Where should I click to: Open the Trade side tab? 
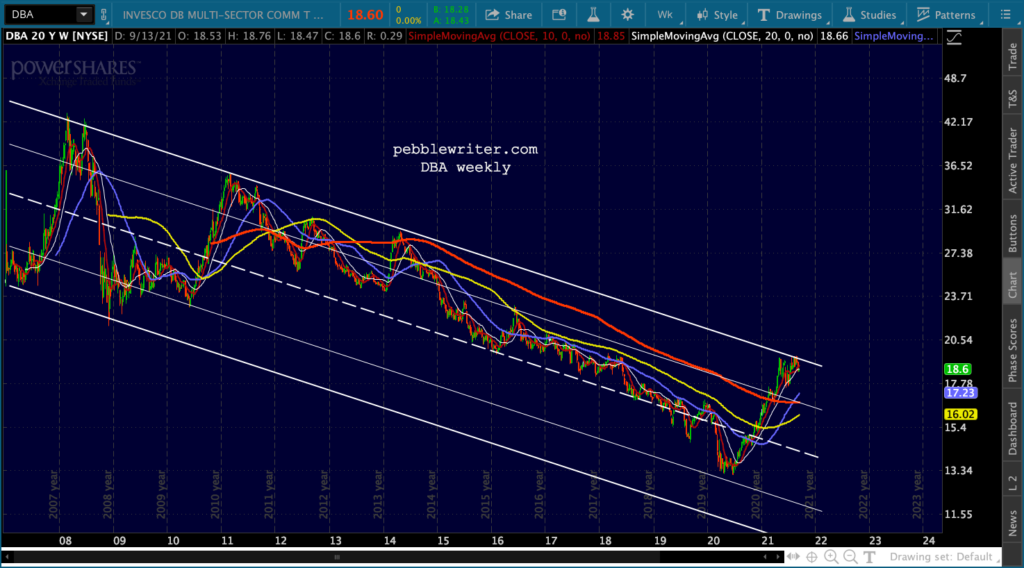(x=1012, y=56)
